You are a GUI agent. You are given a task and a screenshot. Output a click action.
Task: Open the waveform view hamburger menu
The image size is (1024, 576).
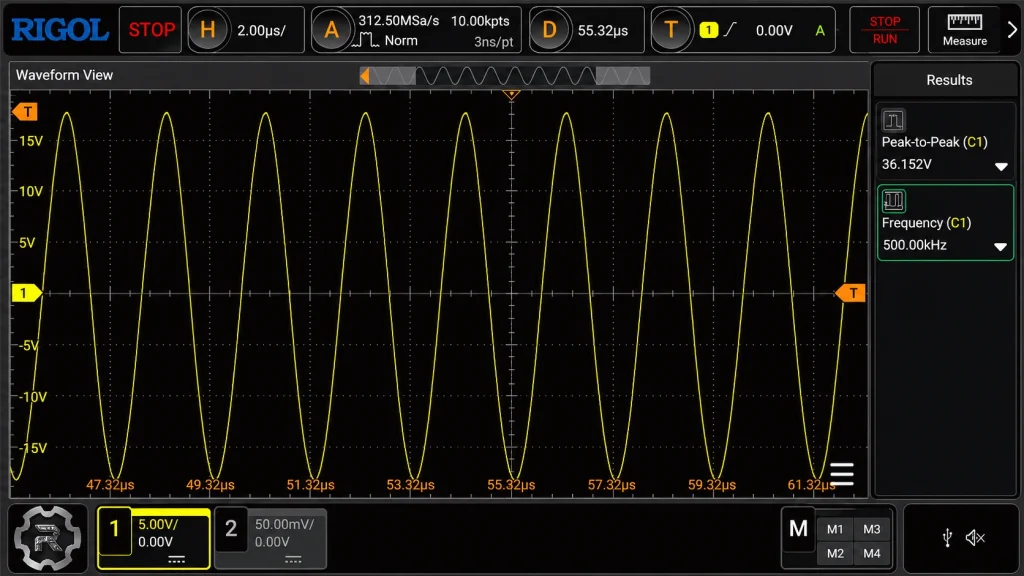click(x=842, y=474)
